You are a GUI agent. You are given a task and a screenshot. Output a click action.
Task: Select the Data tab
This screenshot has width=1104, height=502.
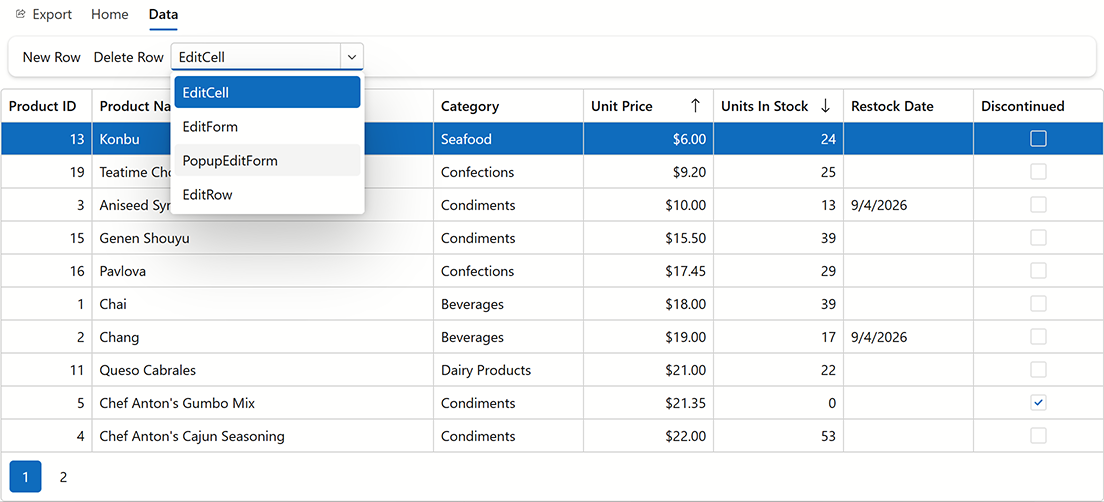click(163, 14)
